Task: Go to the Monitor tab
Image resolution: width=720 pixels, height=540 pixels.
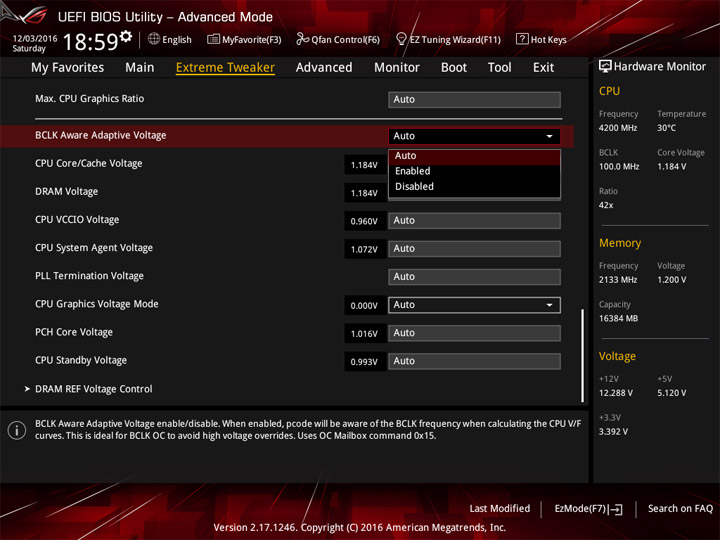Action: [x=397, y=68]
